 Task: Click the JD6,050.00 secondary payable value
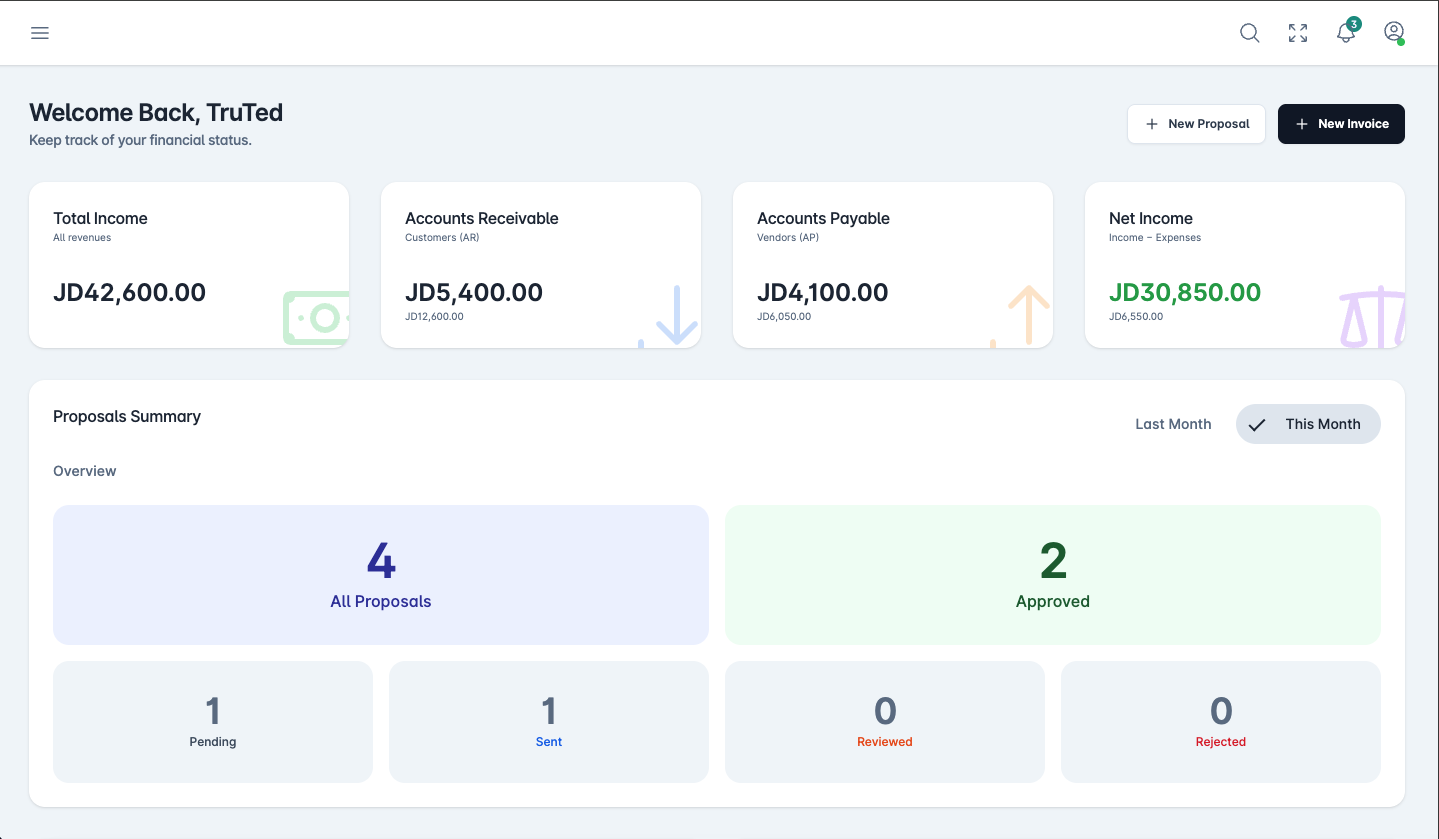[x=784, y=316]
